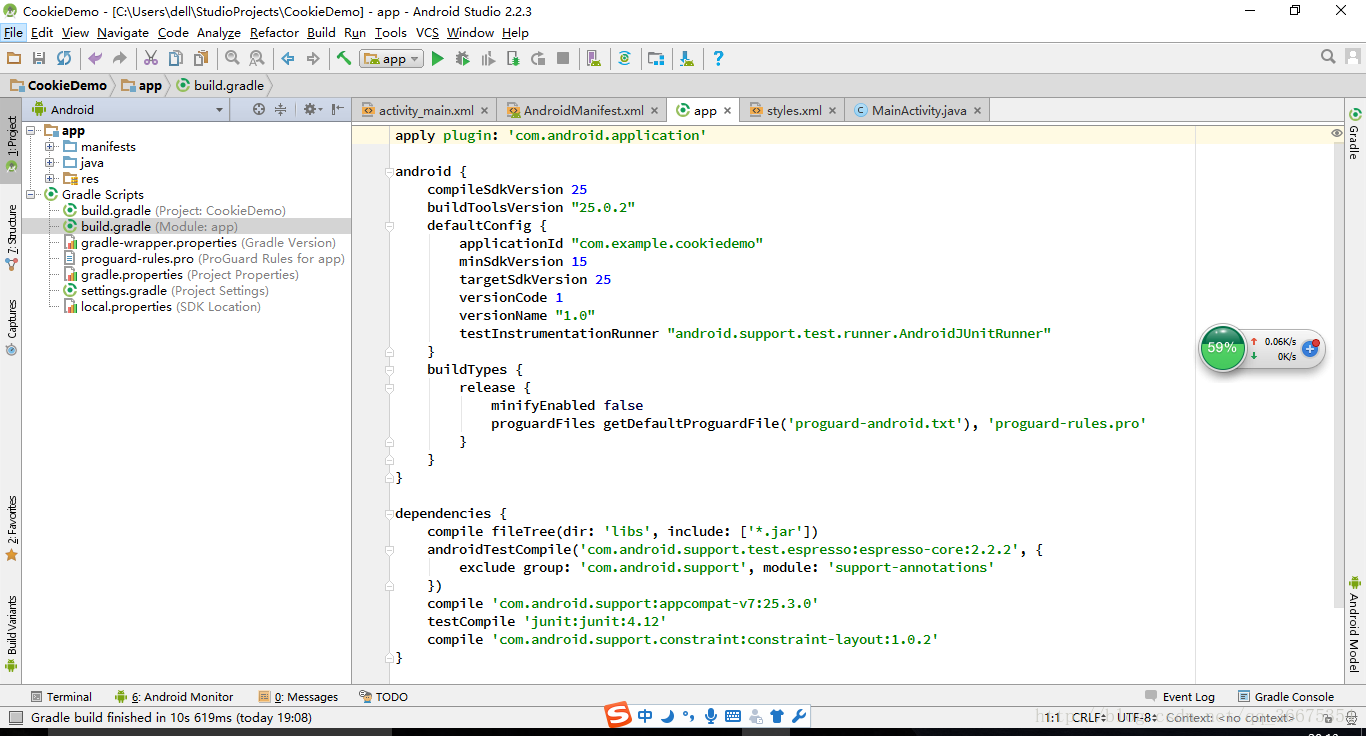
Task: Open the Event Log tool window
Action: click(1180, 697)
